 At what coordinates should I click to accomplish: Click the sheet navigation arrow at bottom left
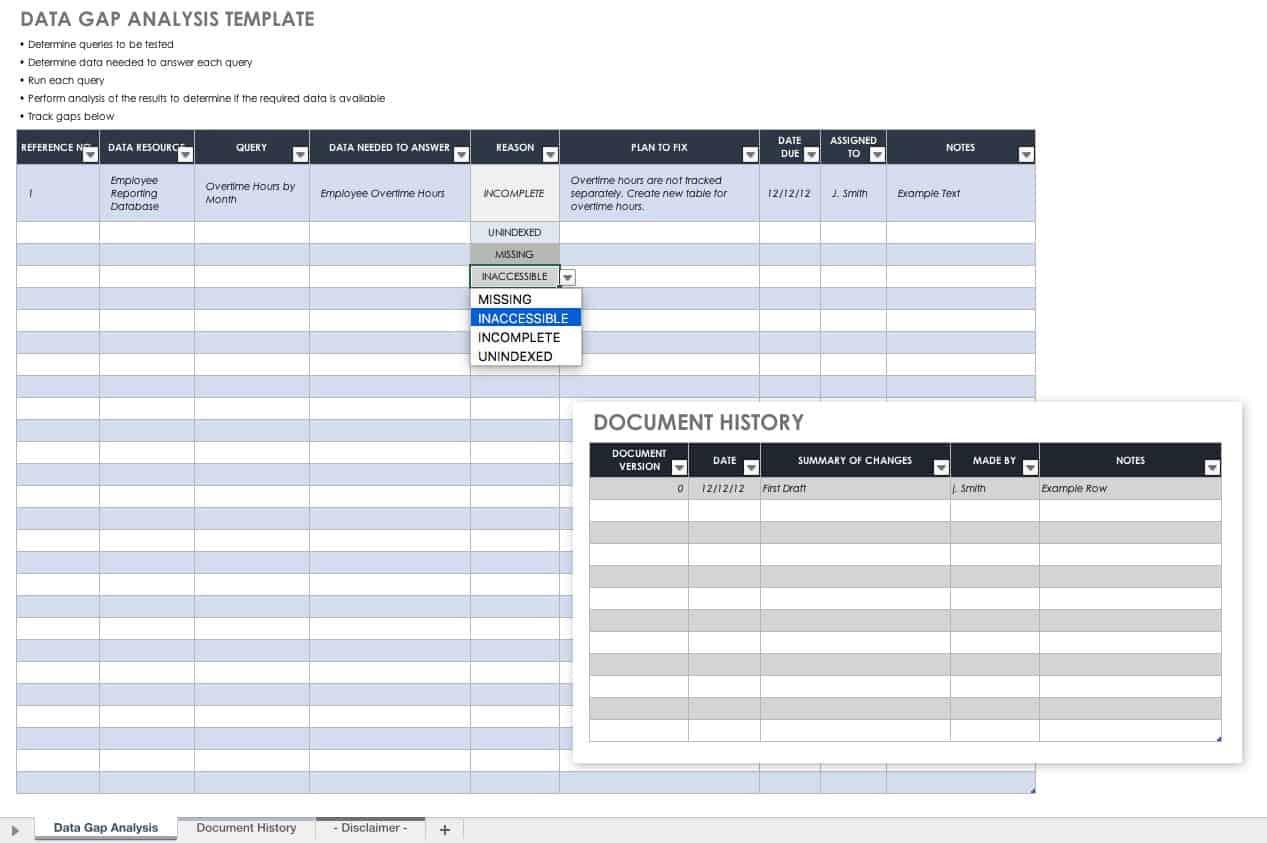[14, 827]
